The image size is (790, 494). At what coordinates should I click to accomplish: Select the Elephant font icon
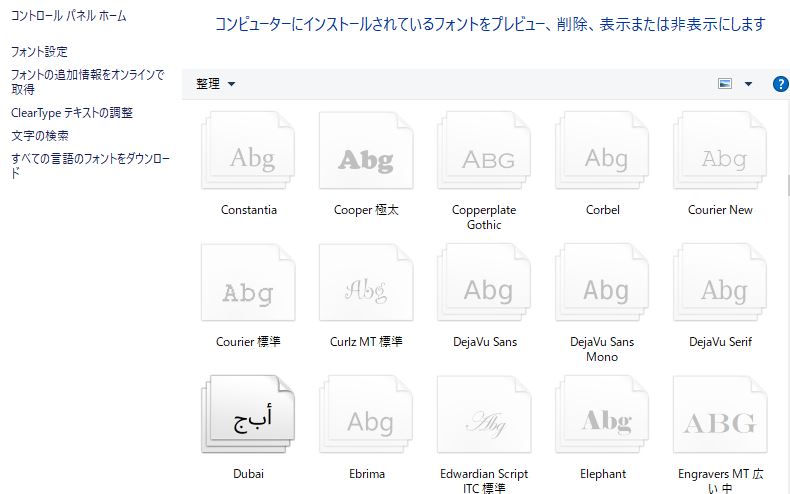602,414
